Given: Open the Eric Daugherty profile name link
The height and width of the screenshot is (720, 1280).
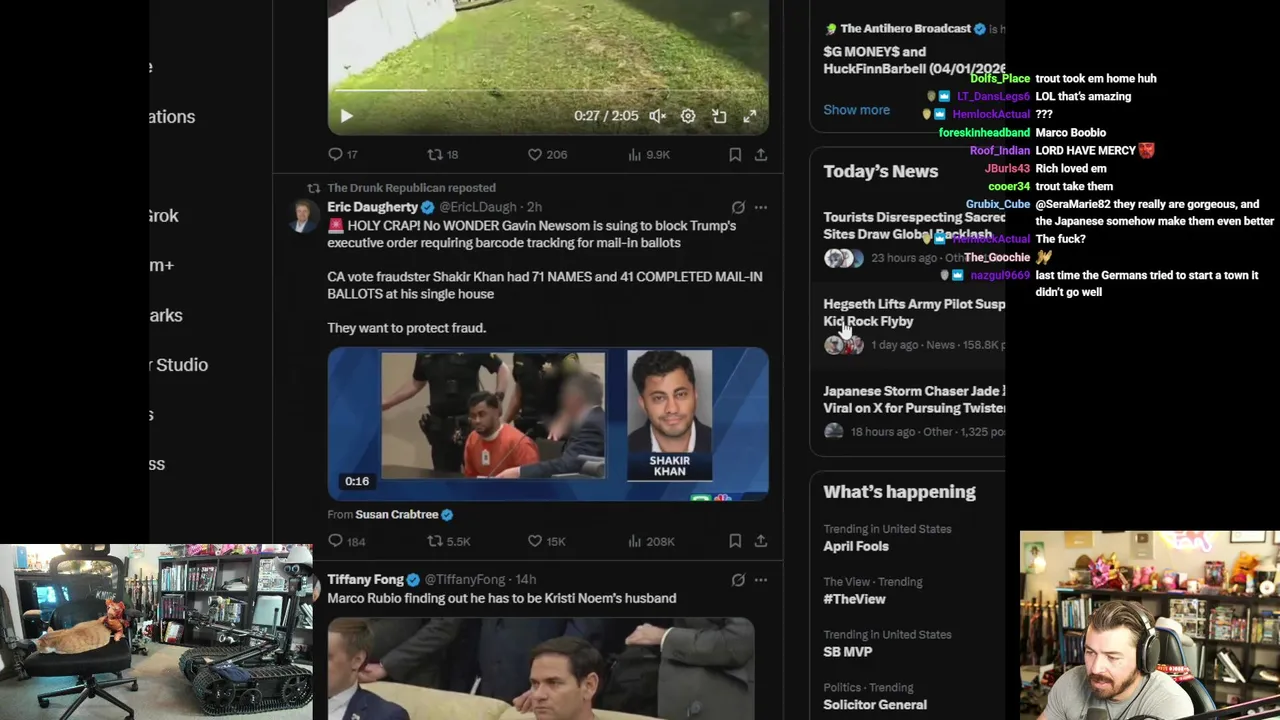Looking at the screenshot, I should (372, 207).
